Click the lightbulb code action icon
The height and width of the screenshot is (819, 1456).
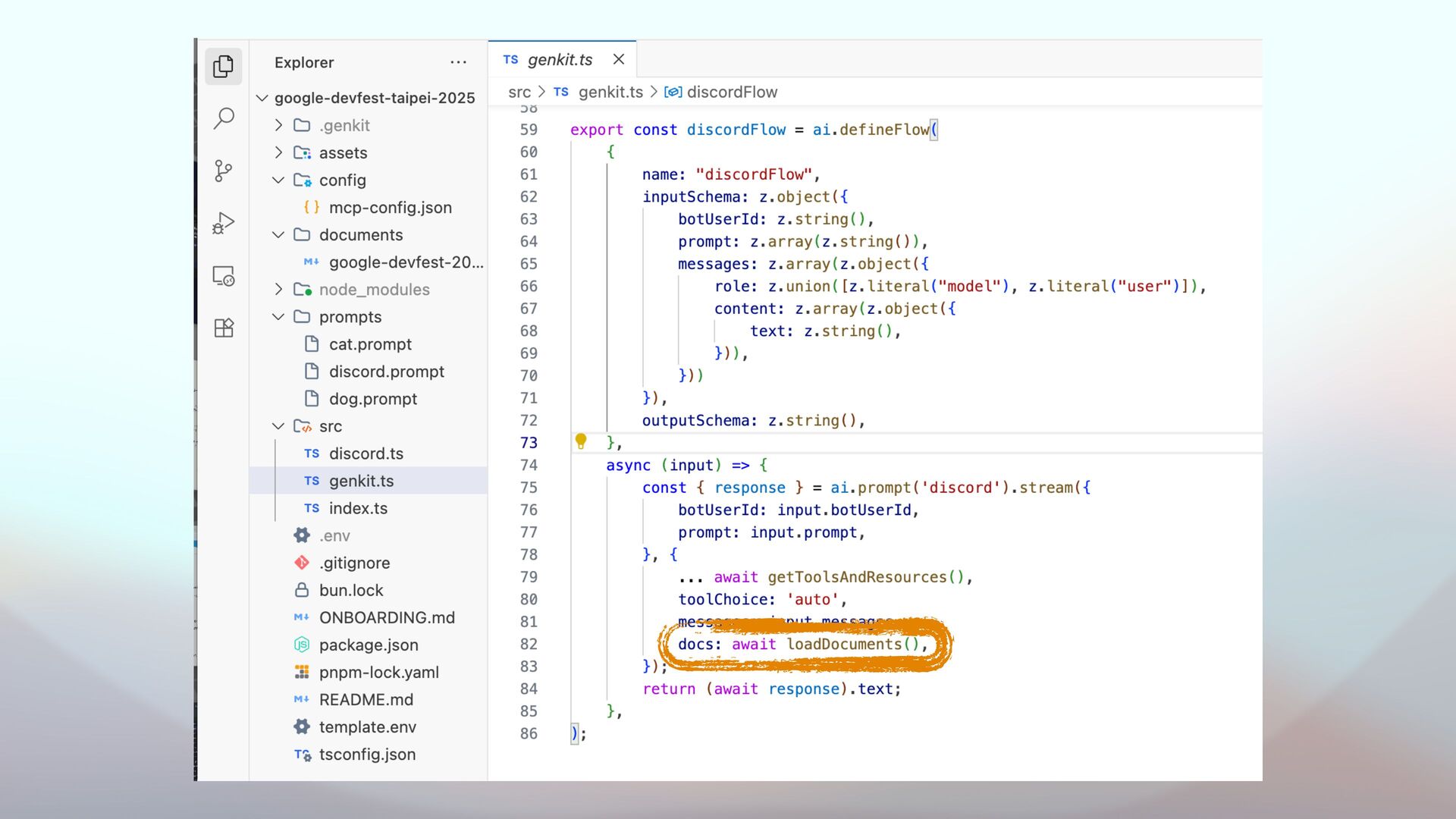click(581, 441)
